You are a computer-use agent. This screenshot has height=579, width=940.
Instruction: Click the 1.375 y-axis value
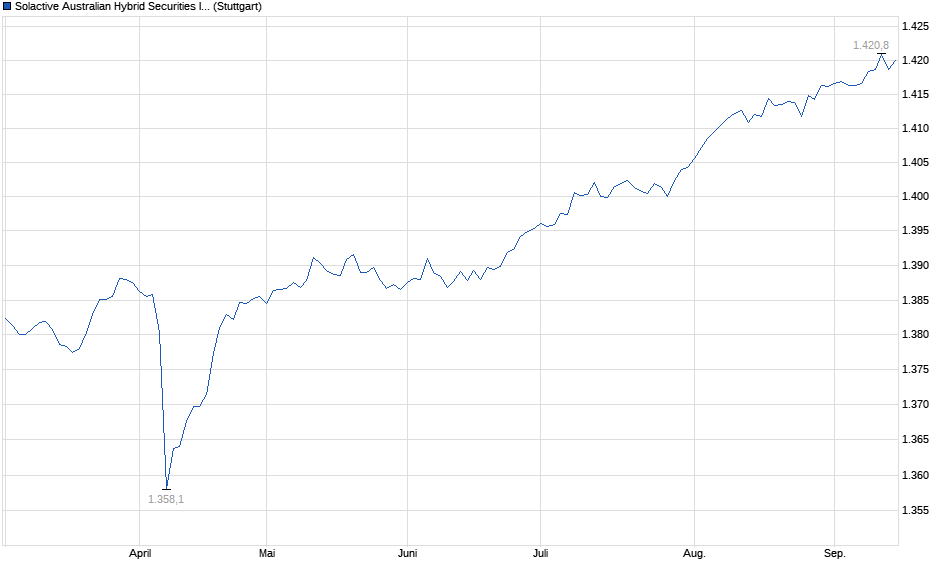(x=915, y=369)
